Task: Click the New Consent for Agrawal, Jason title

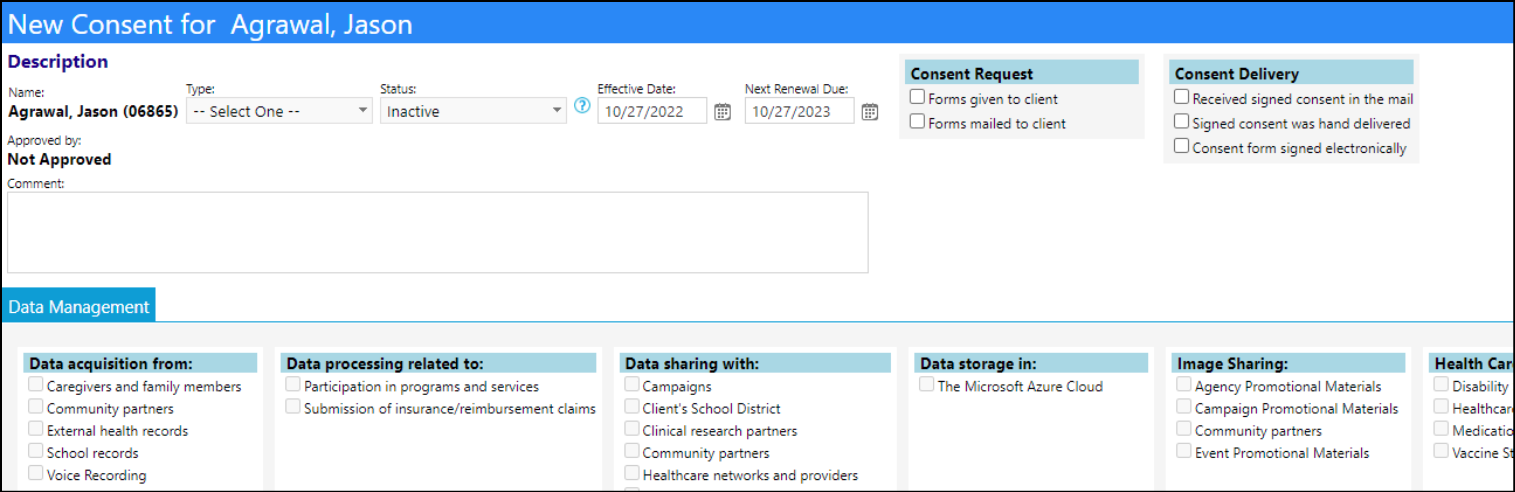Action: coord(210,24)
